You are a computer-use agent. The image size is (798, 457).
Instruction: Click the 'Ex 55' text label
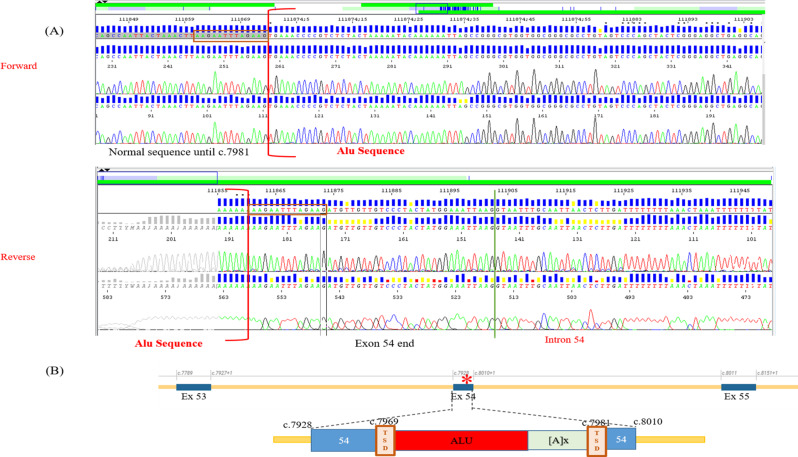736,396
